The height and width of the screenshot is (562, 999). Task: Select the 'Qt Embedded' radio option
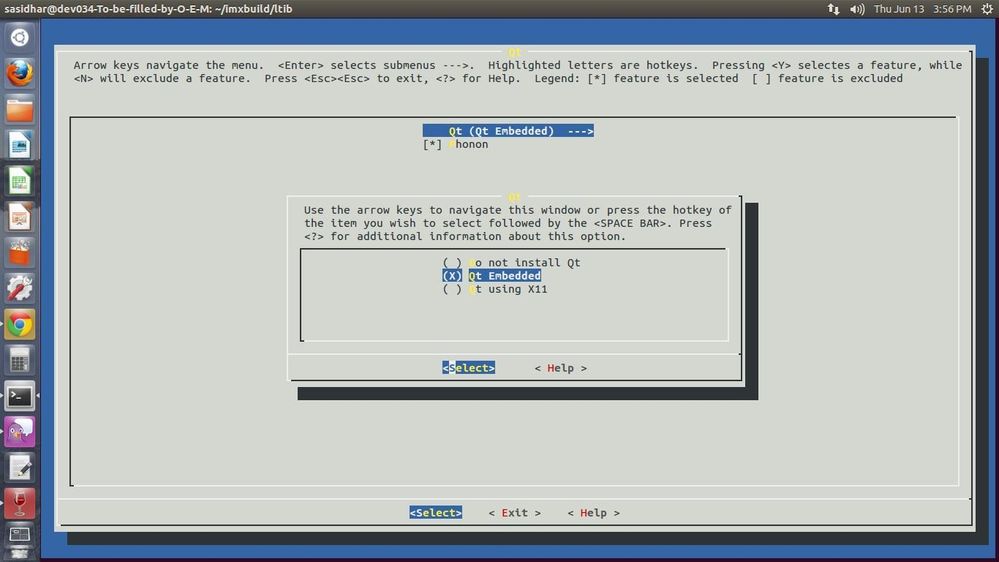click(x=491, y=276)
